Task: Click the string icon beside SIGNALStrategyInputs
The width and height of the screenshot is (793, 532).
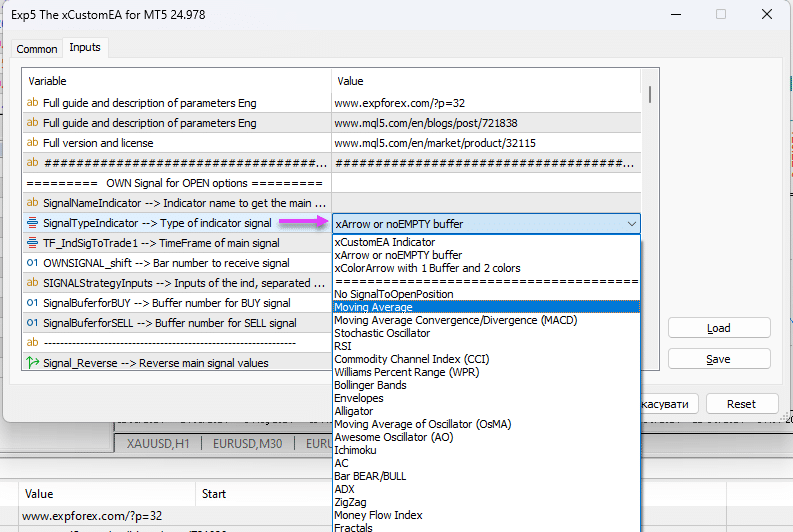Action: (x=33, y=283)
